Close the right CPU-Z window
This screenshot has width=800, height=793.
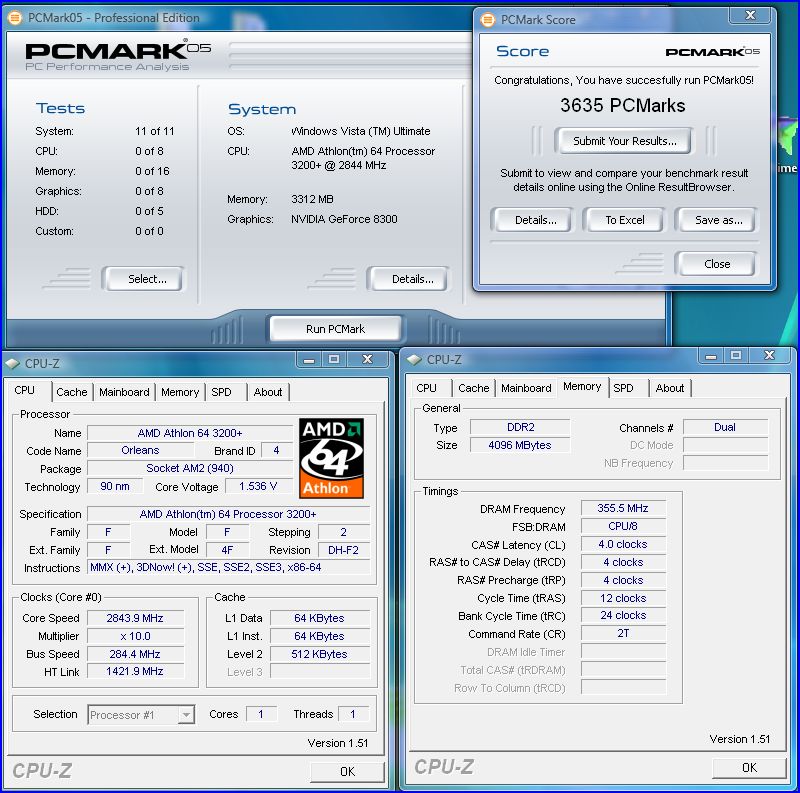point(769,356)
